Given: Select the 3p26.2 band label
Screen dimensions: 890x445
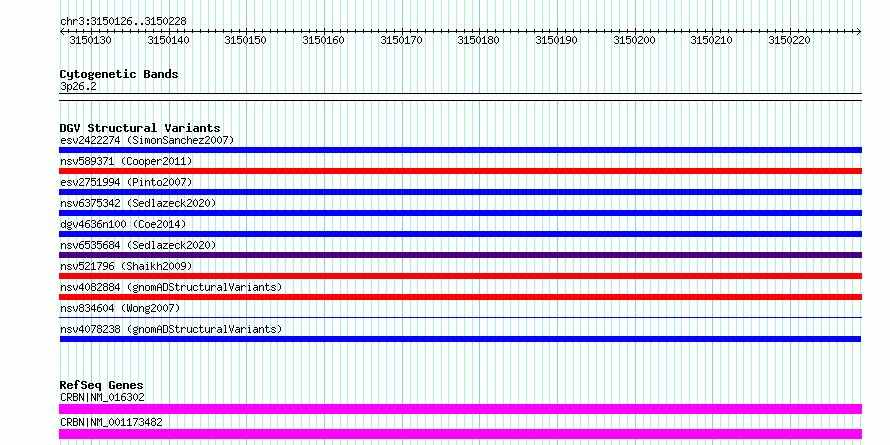Looking at the screenshot, I should point(78,86).
